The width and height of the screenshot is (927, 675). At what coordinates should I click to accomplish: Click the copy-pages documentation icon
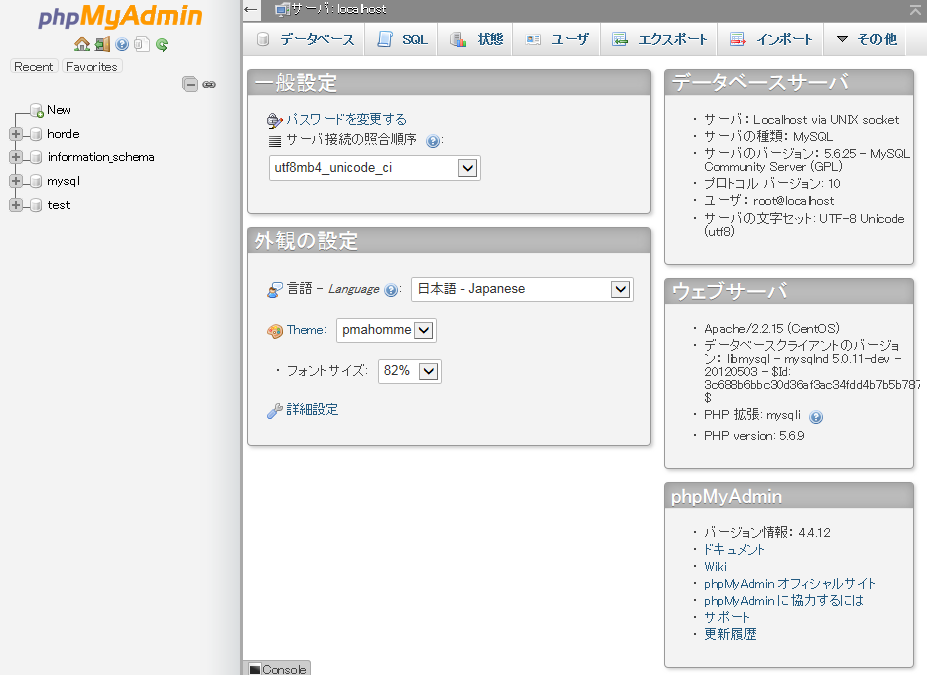(142, 44)
